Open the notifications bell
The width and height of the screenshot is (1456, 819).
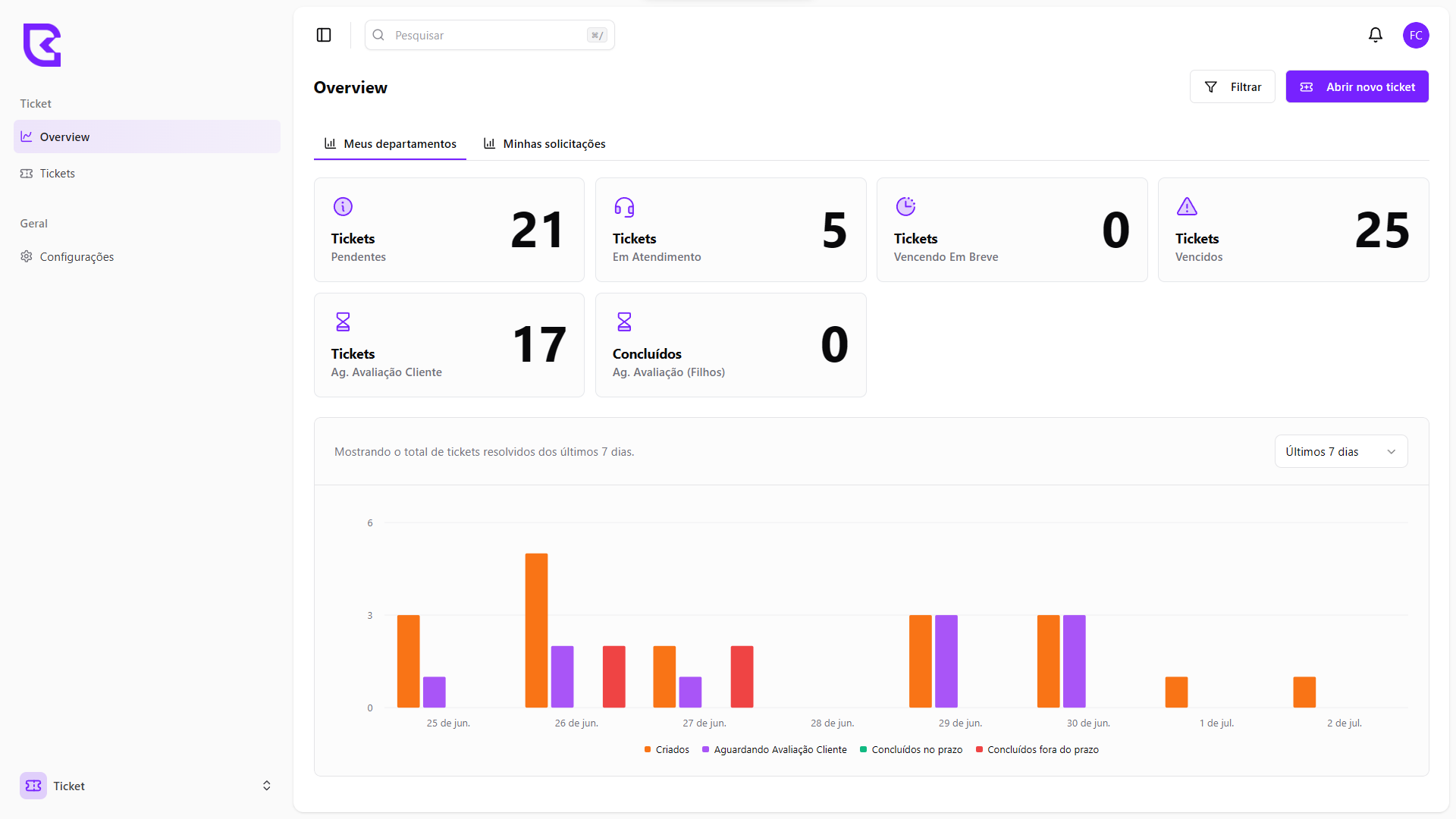pyautogui.click(x=1375, y=35)
